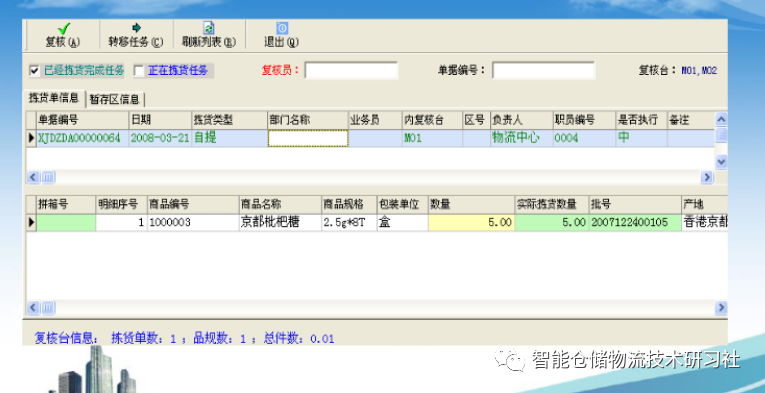765x393 pixels.
Task: Click the 日期 column header
Action: 161,120
